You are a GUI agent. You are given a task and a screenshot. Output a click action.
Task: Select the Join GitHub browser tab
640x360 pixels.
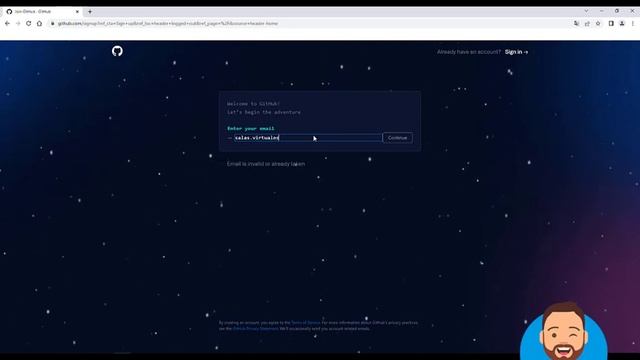(41, 11)
